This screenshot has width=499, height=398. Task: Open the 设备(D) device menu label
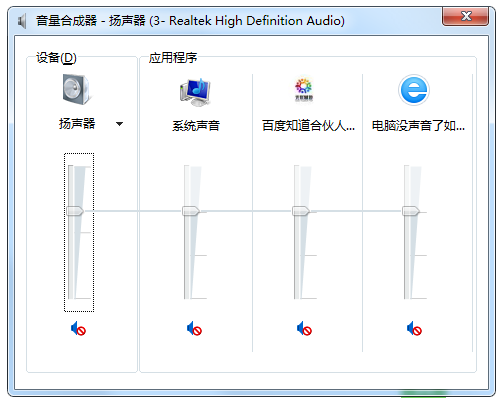(56, 58)
